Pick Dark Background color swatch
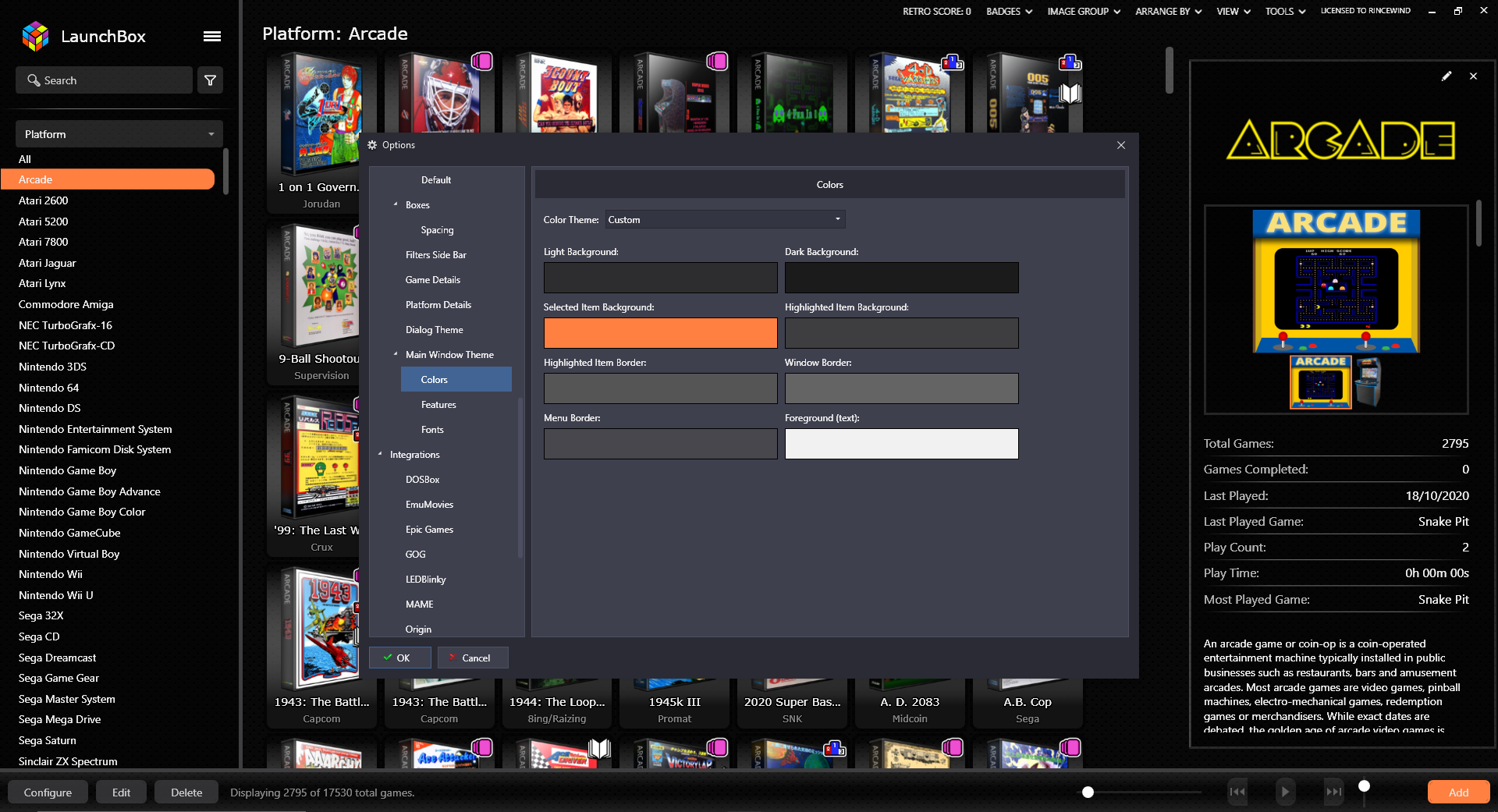Image resolution: width=1498 pixels, height=812 pixels. coord(901,278)
